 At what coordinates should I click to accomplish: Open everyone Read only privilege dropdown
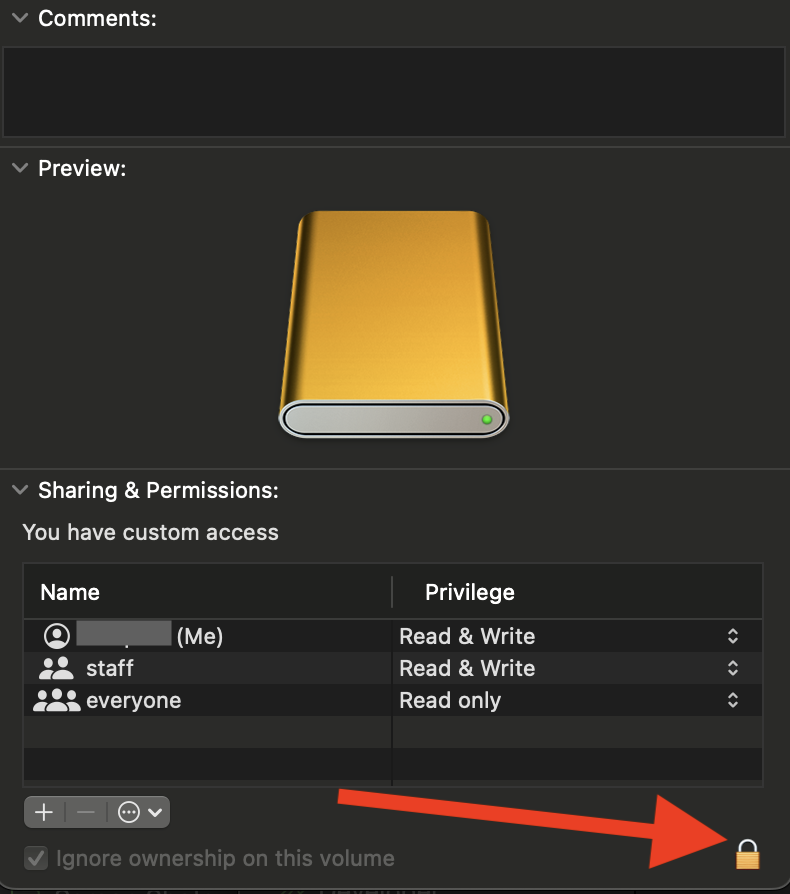pyautogui.click(x=733, y=700)
